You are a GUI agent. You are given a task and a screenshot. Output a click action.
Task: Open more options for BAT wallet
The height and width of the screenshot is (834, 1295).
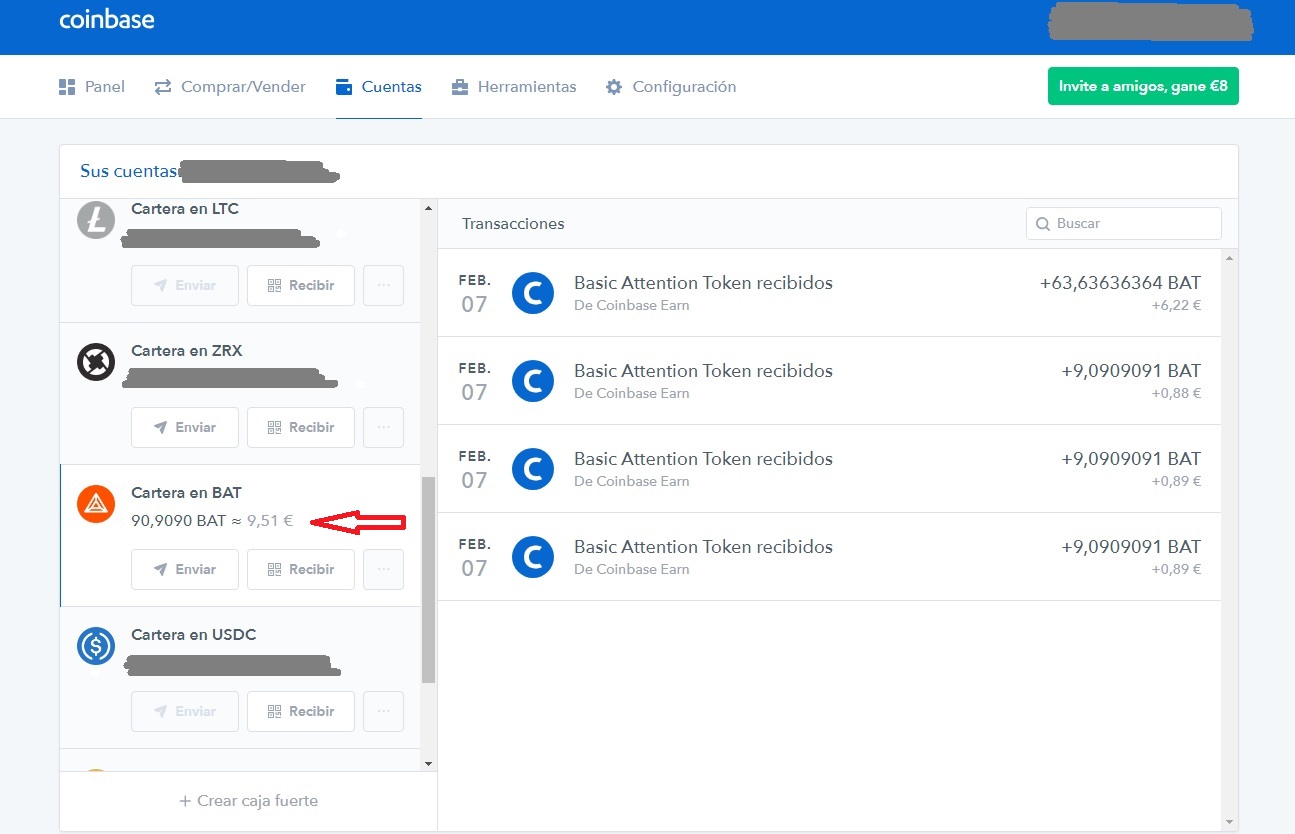pos(384,569)
